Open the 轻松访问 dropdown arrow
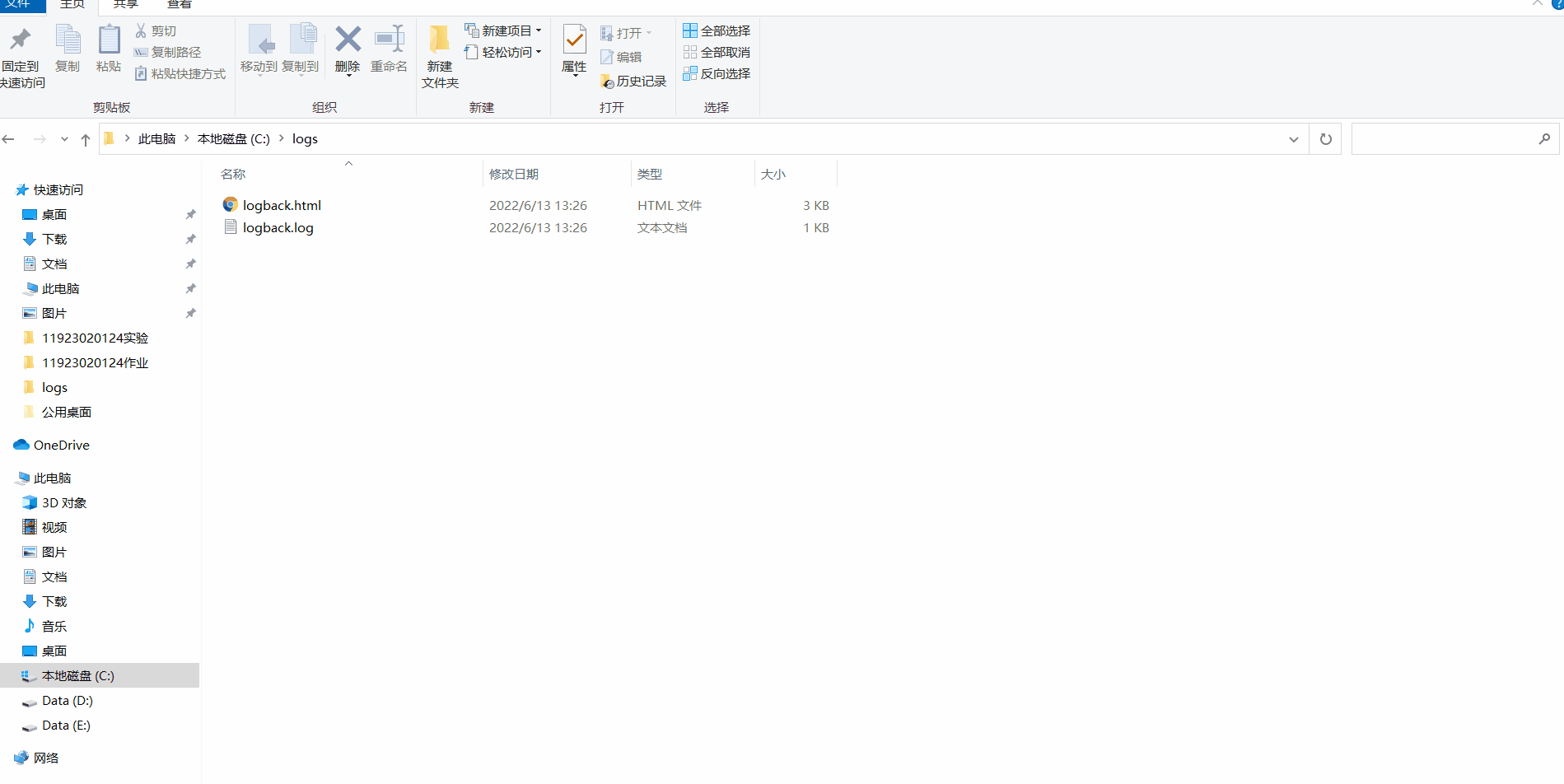This screenshot has height=784, width=1564. (538, 51)
